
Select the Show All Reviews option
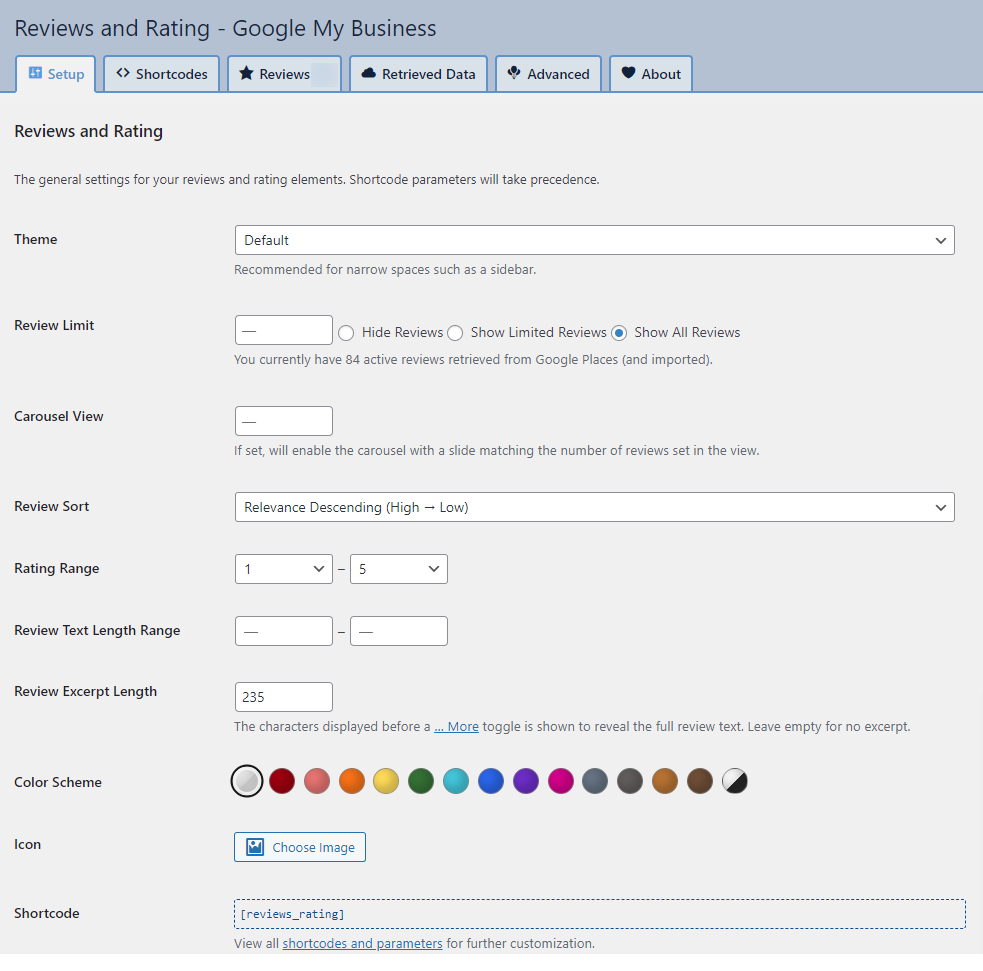[x=619, y=333]
